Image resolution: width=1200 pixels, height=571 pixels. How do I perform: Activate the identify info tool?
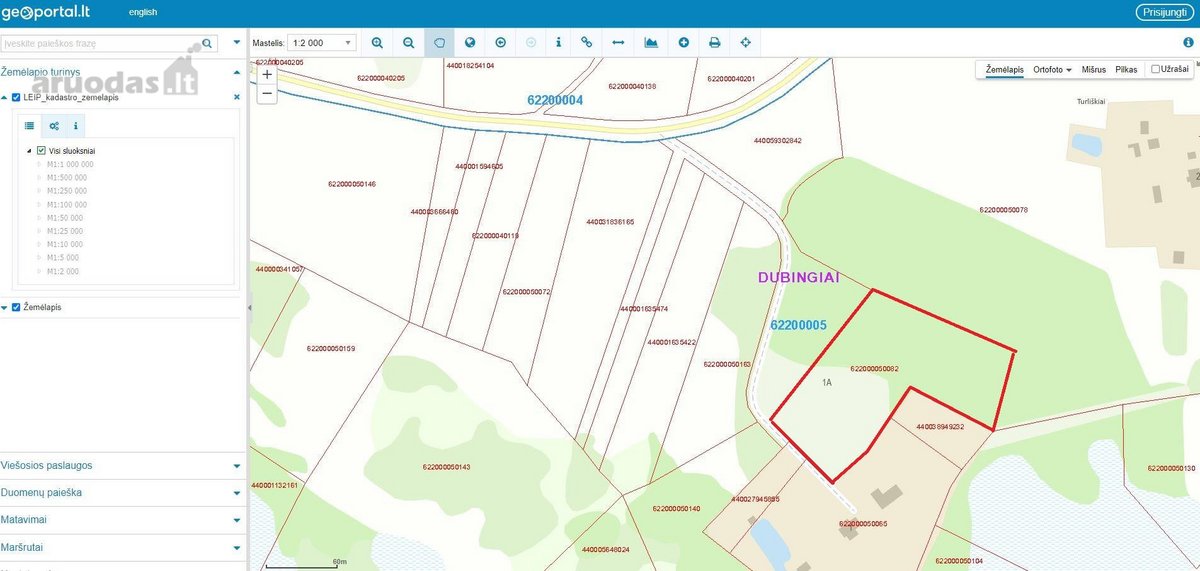tap(558, 43)
